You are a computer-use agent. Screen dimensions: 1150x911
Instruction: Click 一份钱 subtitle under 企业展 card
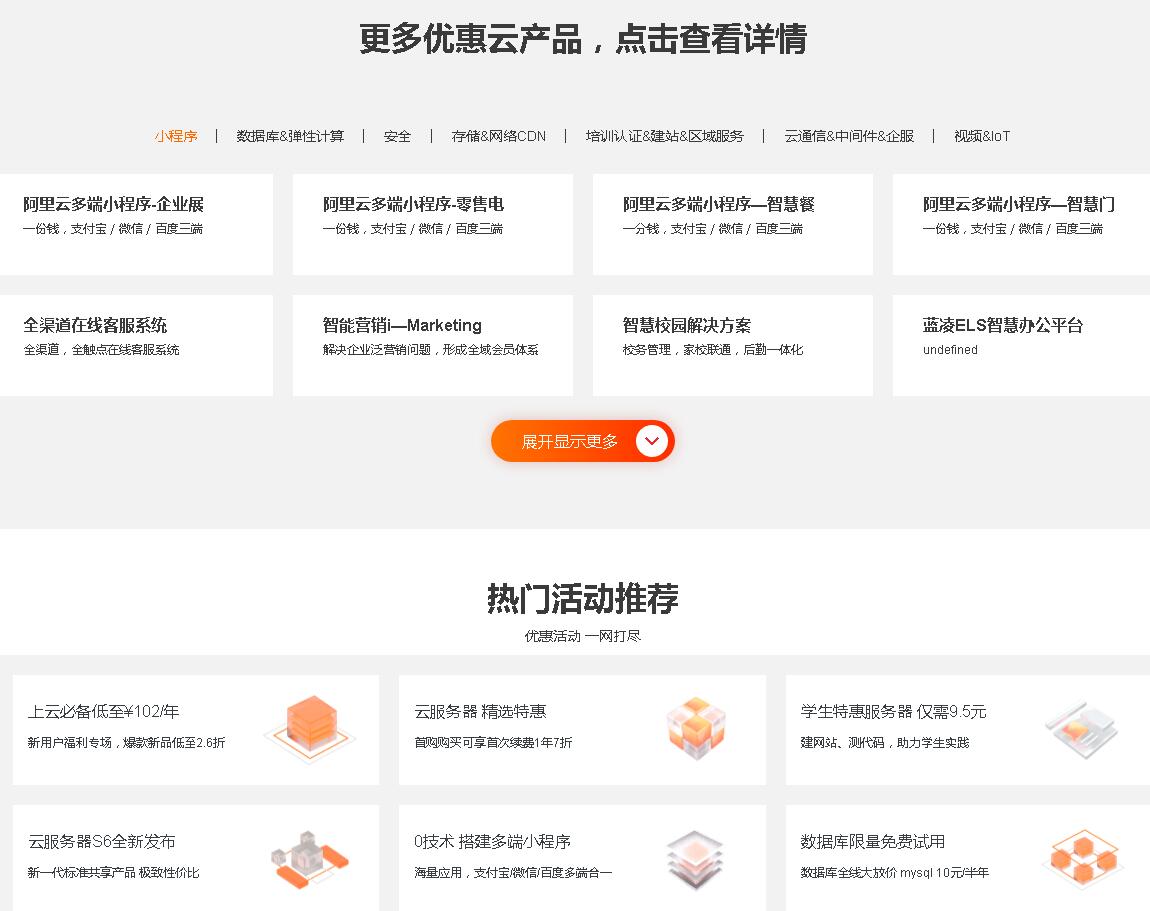point(113,228)
